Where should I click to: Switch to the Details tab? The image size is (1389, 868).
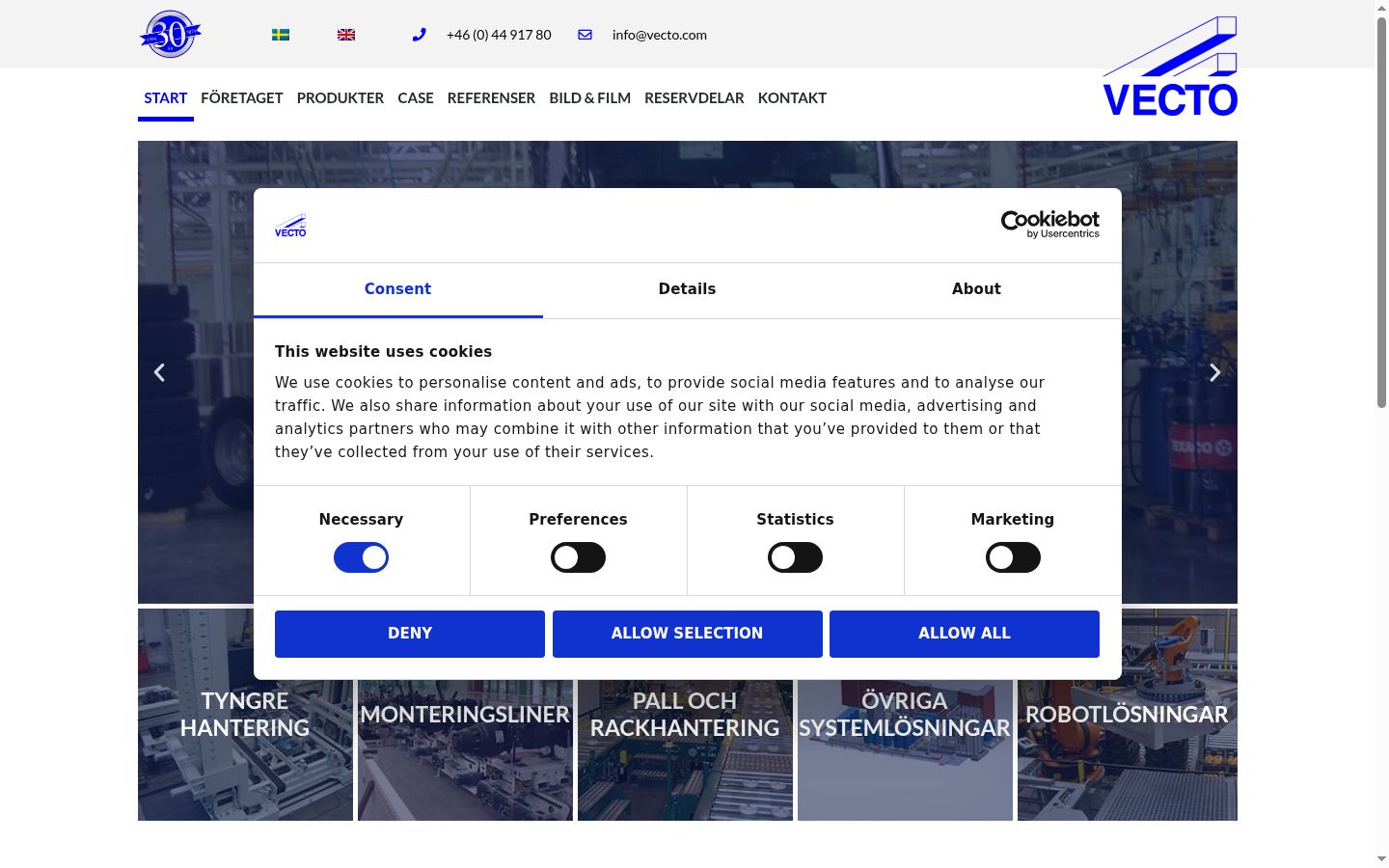687,289
